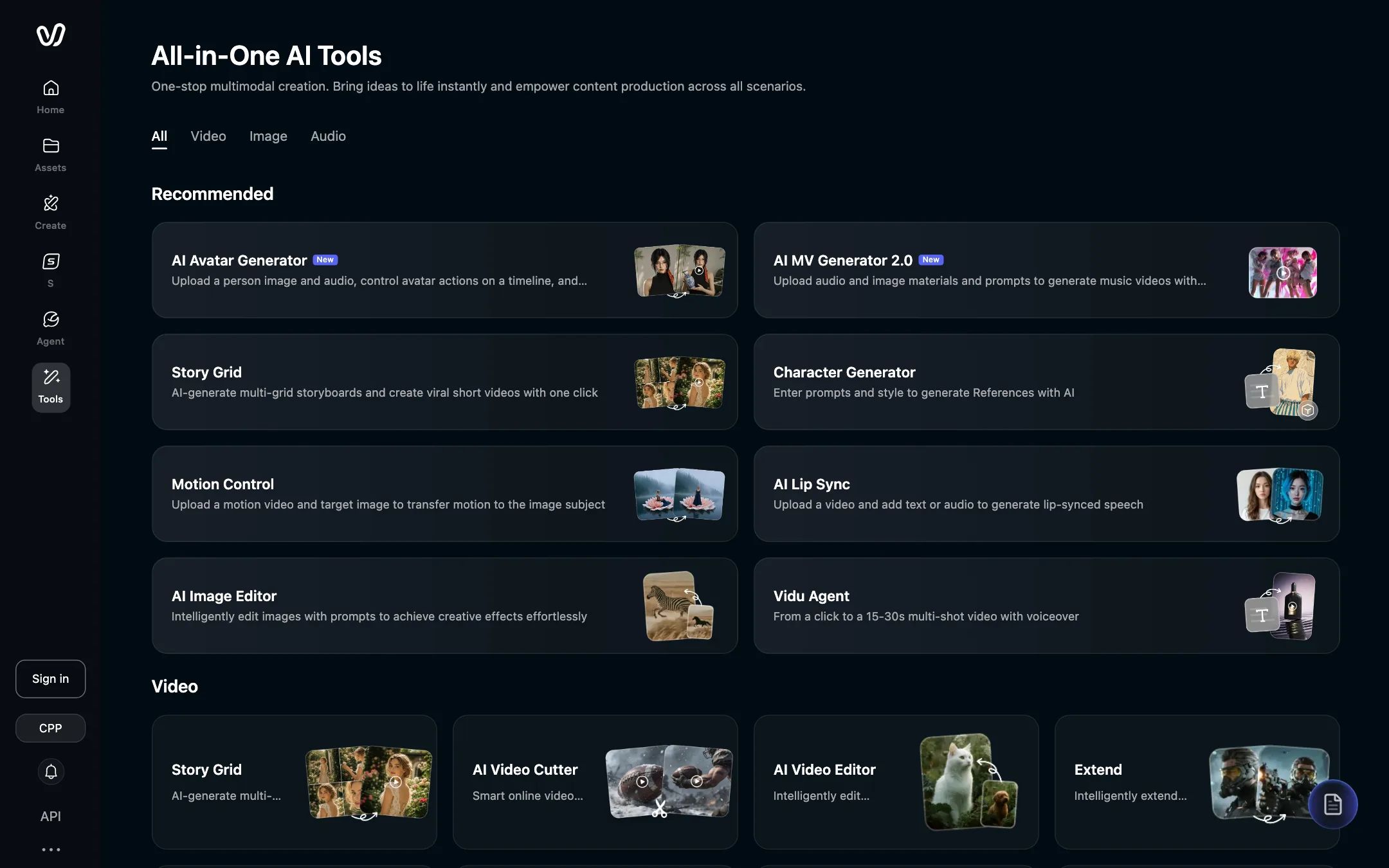1389x868 pixels.
Task: Click the AI MV Generator thumbnail image
Action: 1282,272
